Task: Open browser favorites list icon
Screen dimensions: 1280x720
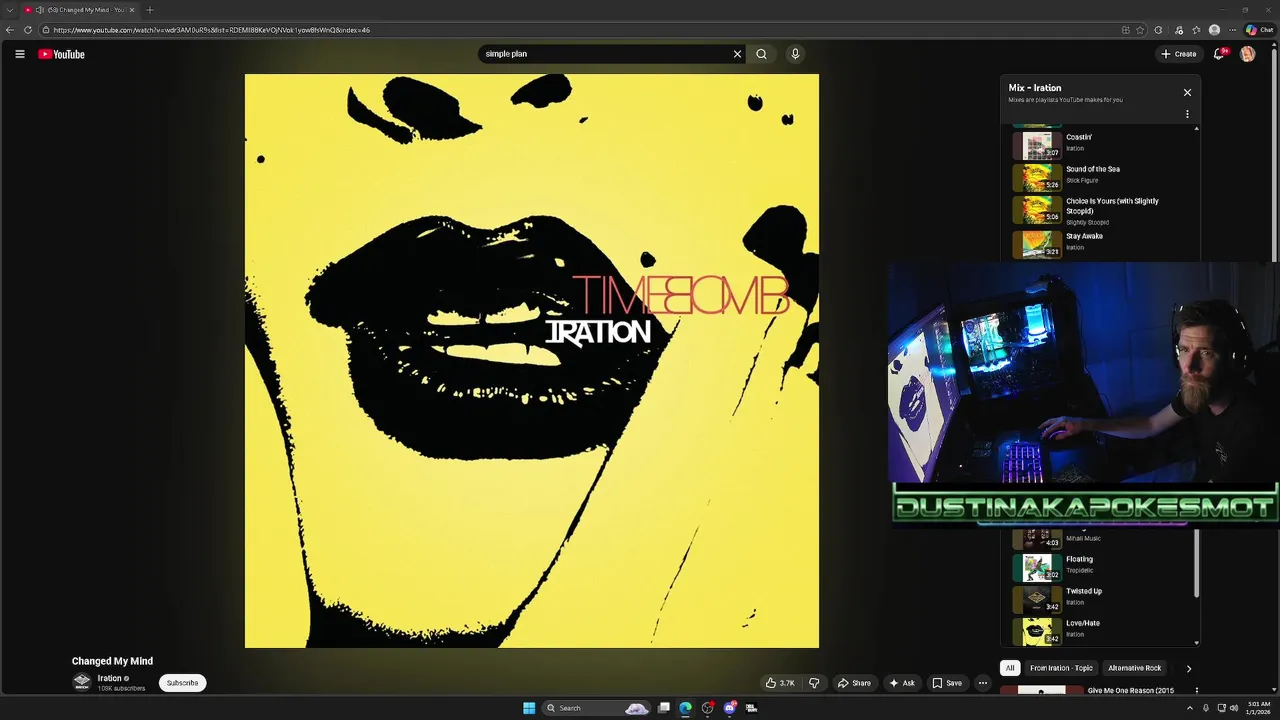Action: click(1196, 30)
